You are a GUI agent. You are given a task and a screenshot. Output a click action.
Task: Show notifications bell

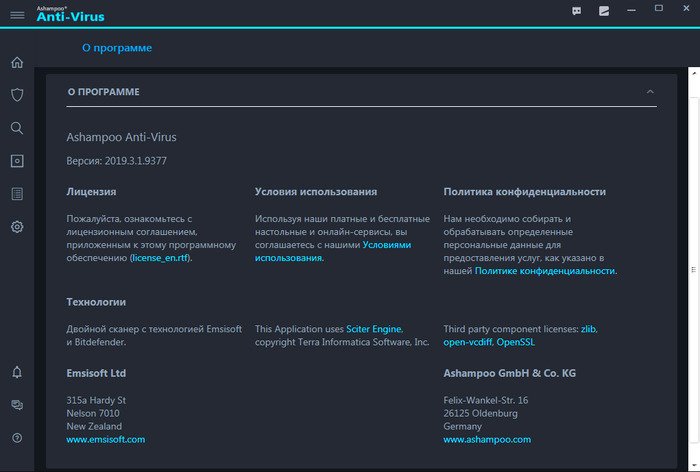click(17, 372)
